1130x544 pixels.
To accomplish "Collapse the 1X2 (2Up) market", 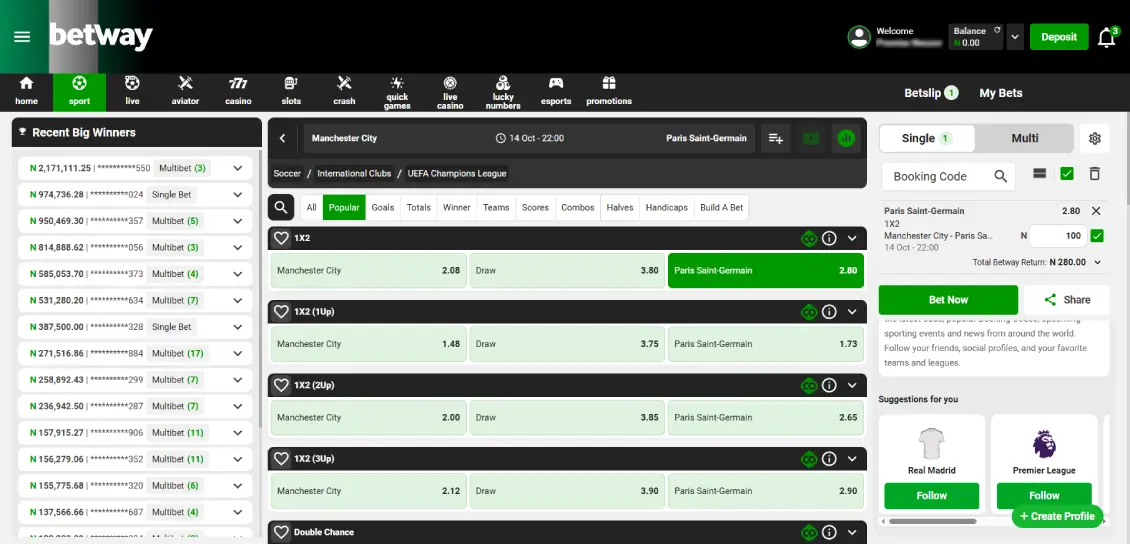I will pyautogui.click(x=853, y=385).
